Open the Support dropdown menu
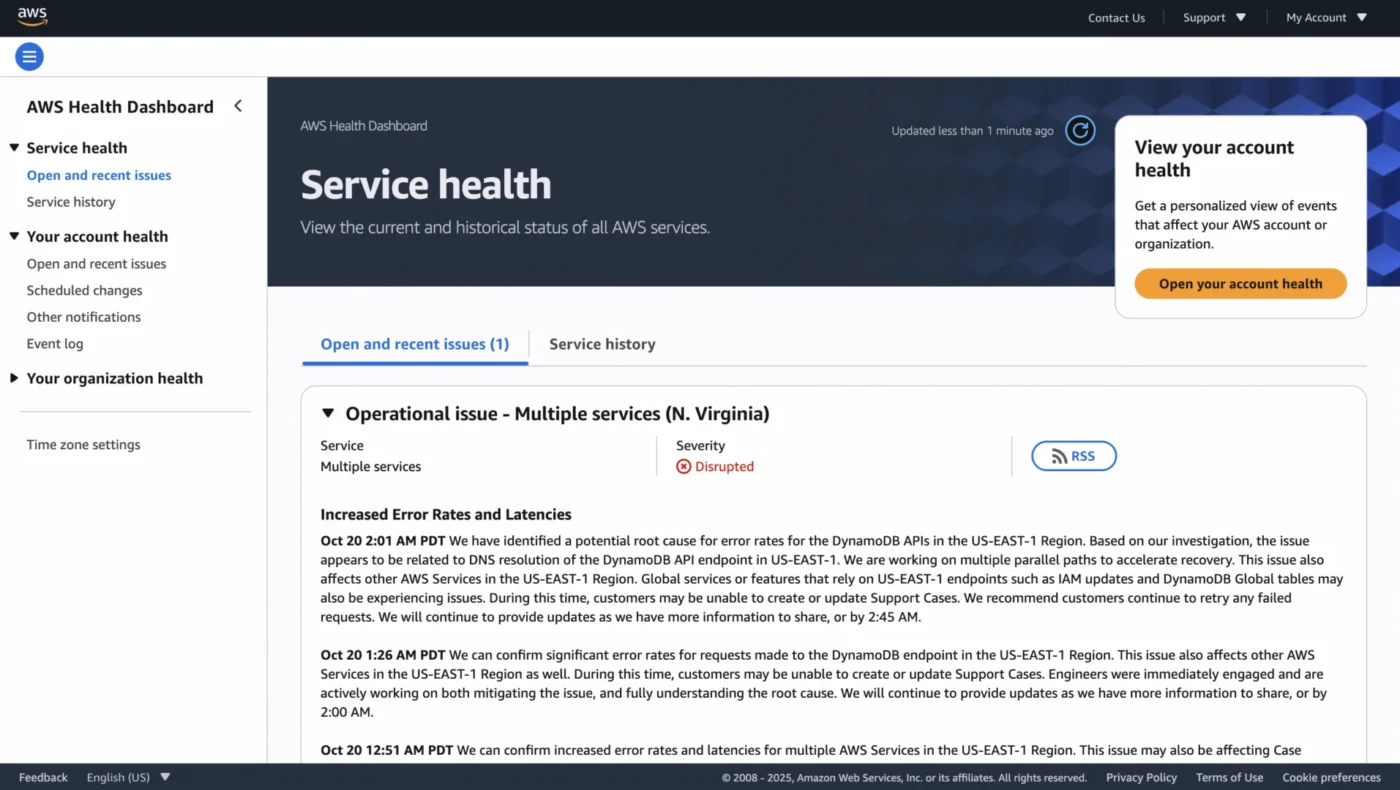The width and height of the screenshot is (1400, 790). click(x=1214, y=18)
